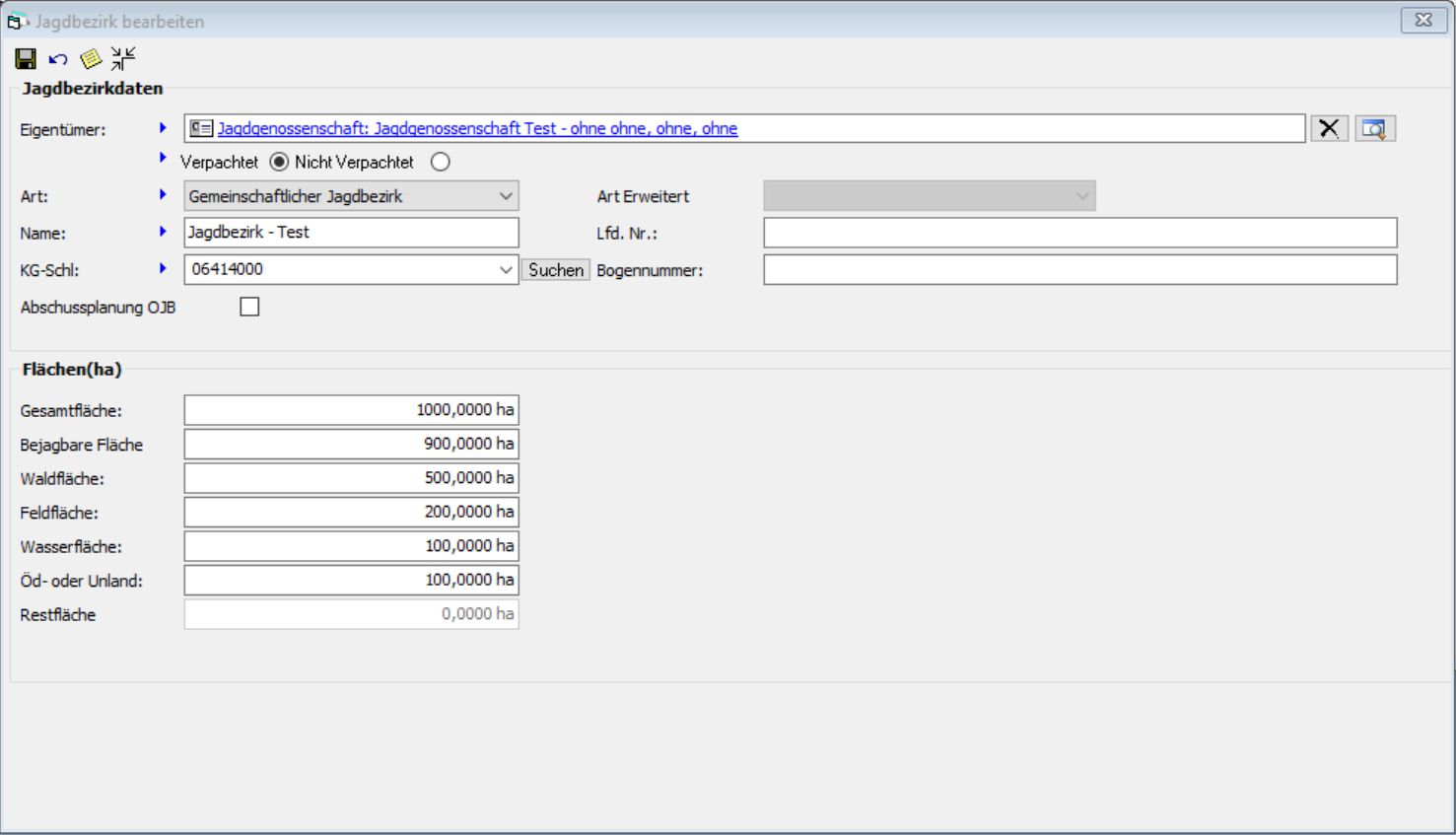Click the contact card icon in Eigentümer field
Viewport: 1456px width, 835px height.
click(201, 128)
